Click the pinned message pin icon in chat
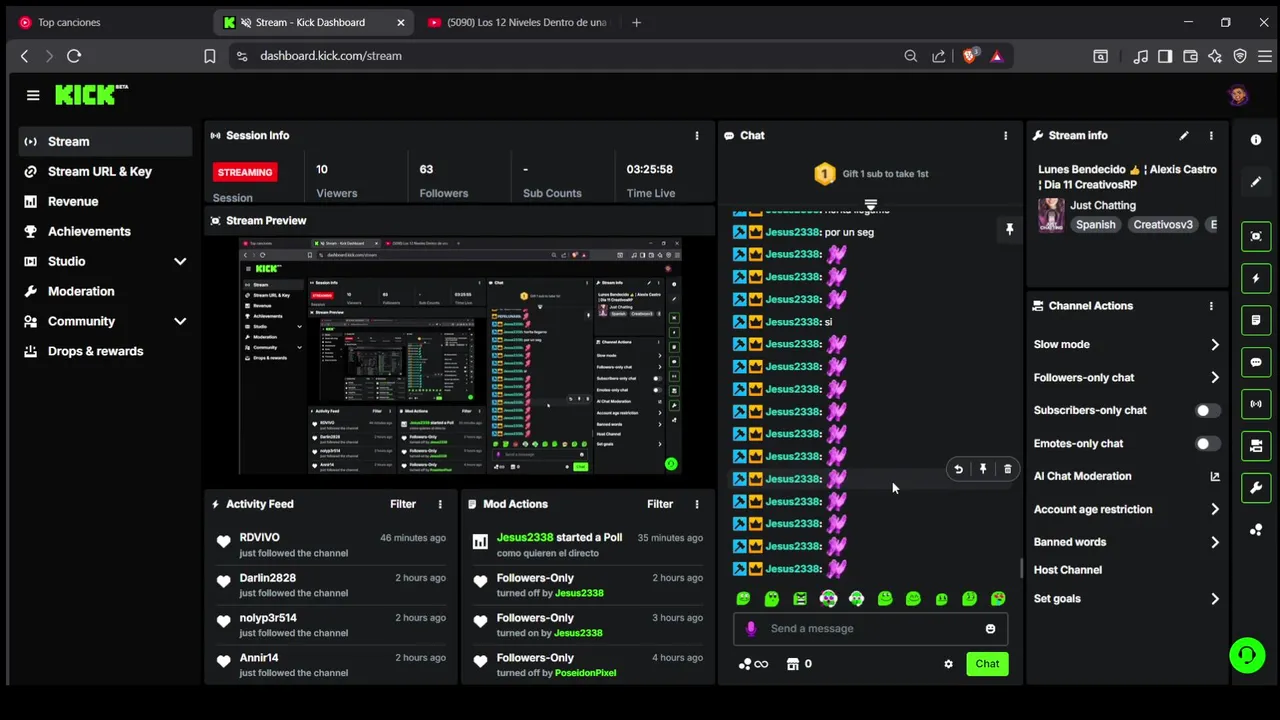 pyautogui.click(x=1009, y=230)
